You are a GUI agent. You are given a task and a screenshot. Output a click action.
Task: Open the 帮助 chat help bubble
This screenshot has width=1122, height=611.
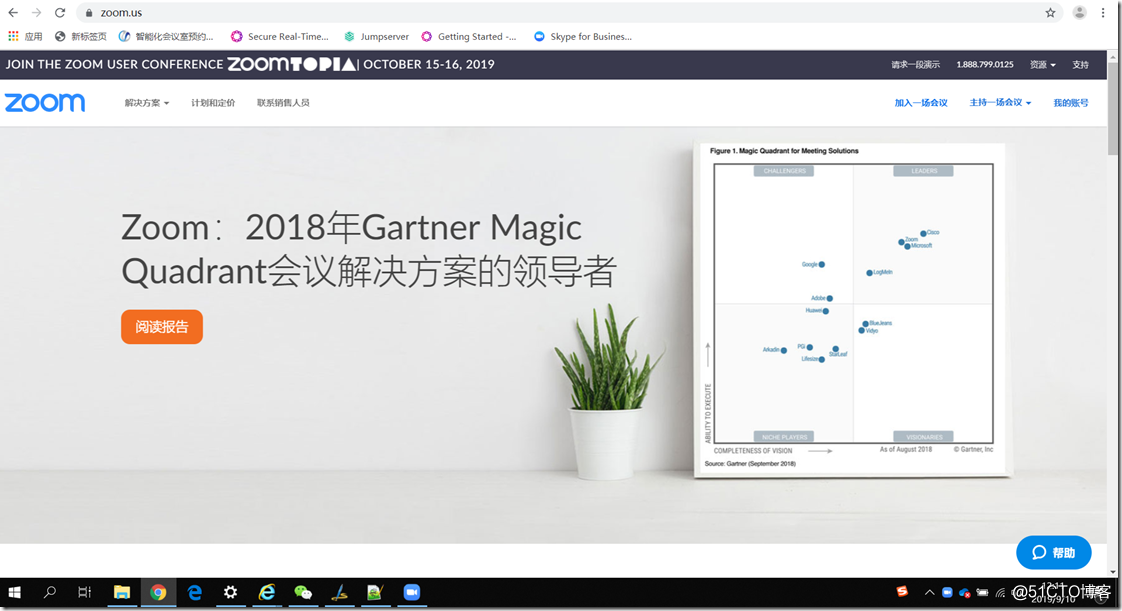point(1053,552)
